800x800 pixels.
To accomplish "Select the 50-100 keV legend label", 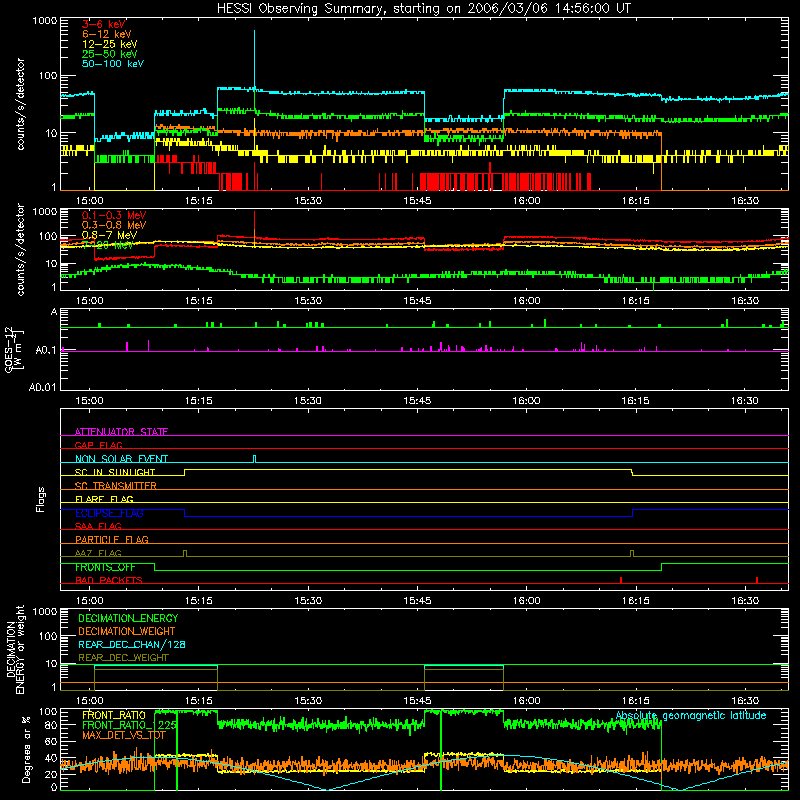I will 113,64.
